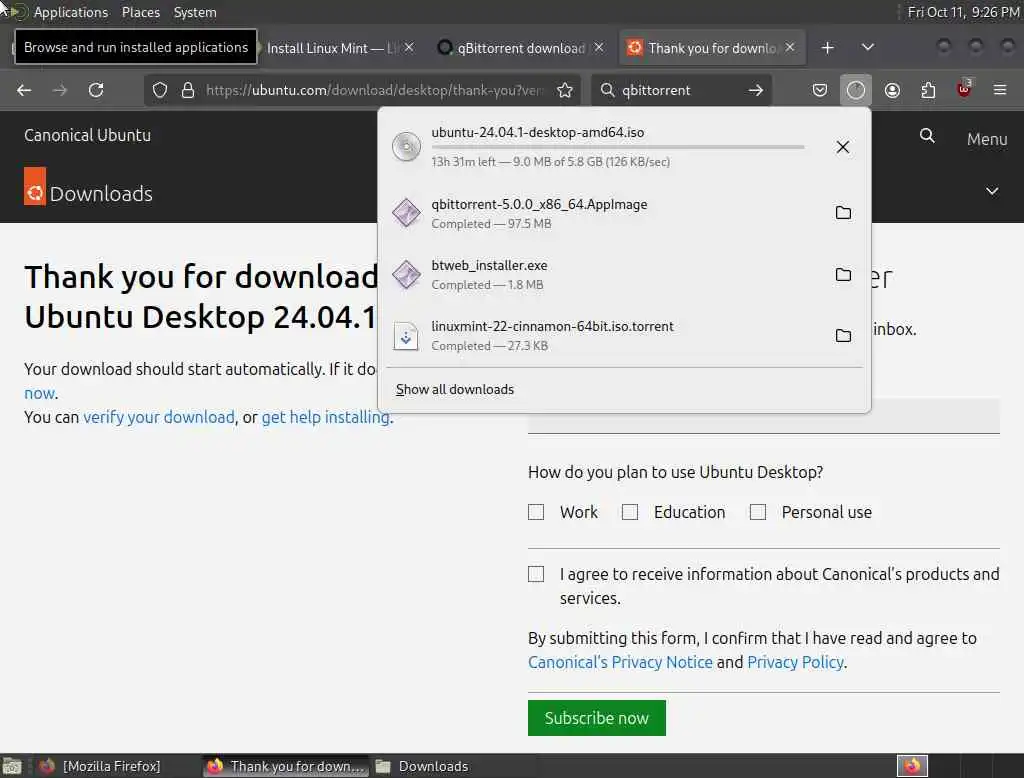Screen dimensions: 1024x778
Task: Tick the Education checkbox
Action: (x=630, y=512)
